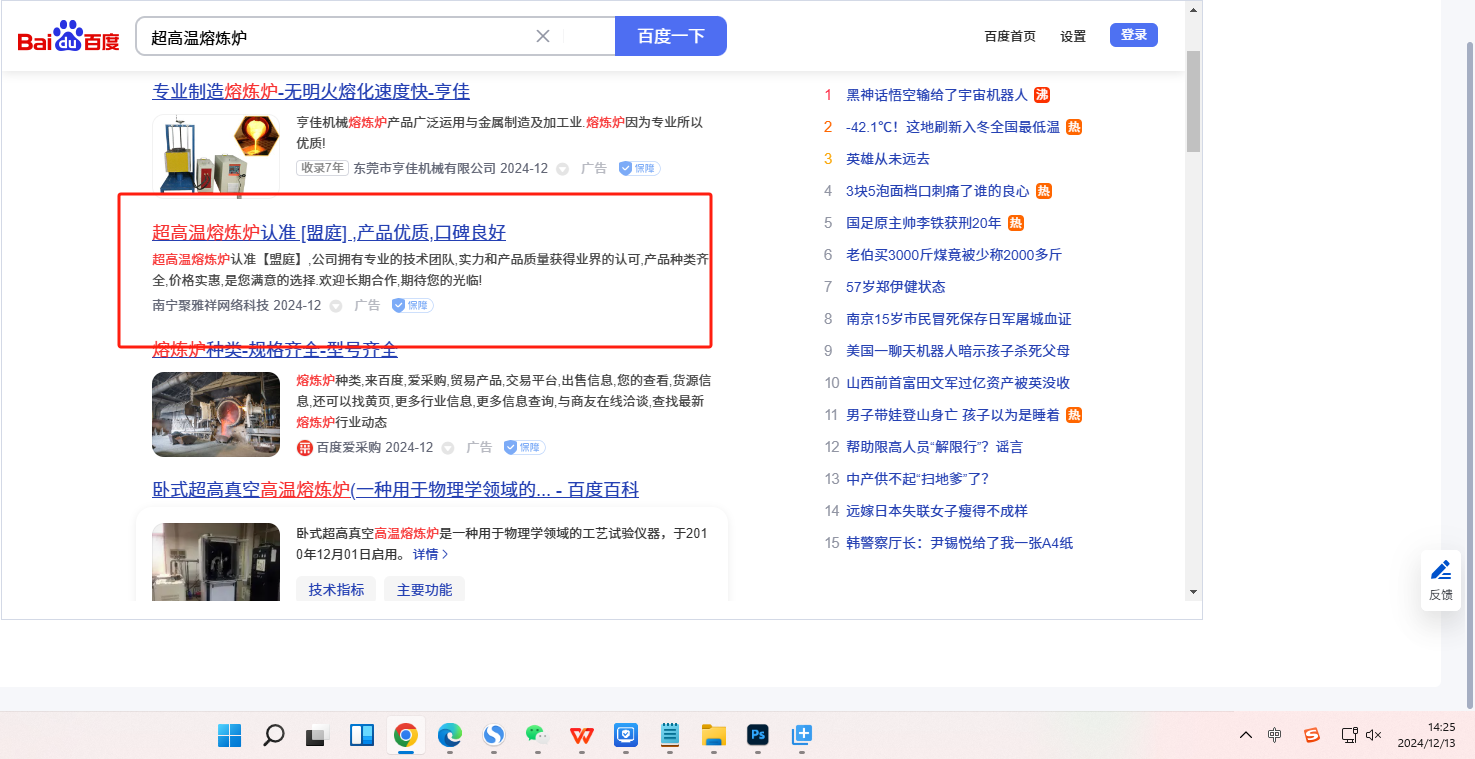
Task: Open 设置 in the top navigation
Action: click(1073, 36)
